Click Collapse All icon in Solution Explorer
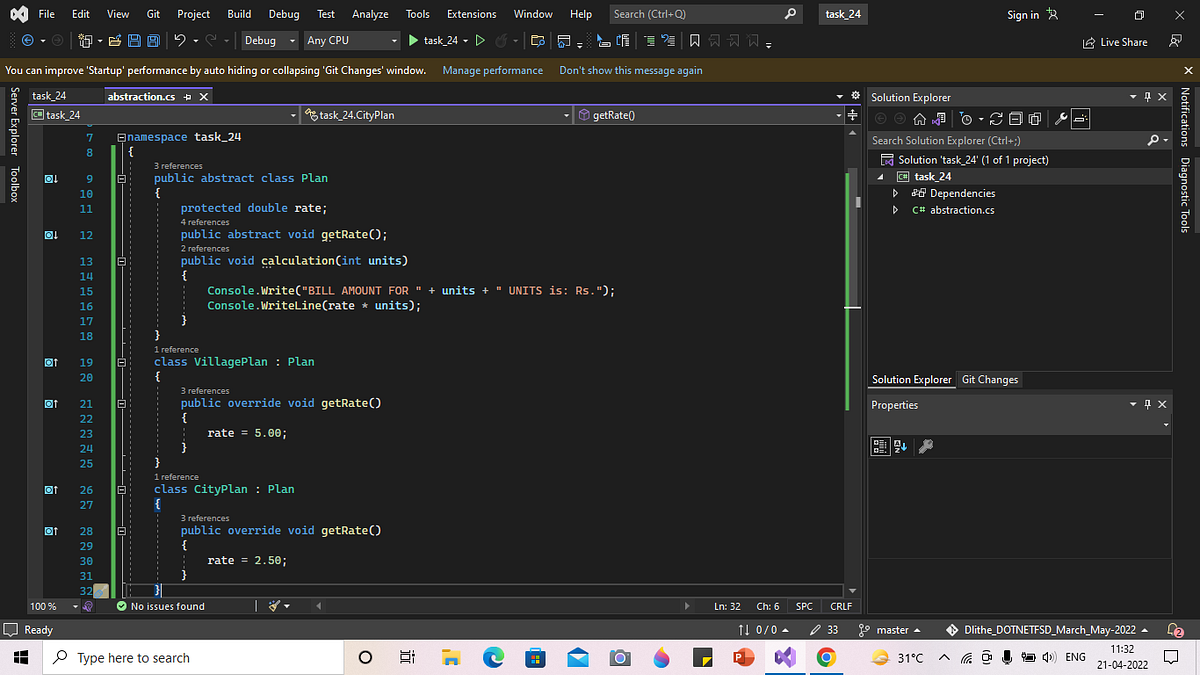Image resolution: width=1200 pixels, height=675 pixels. pyautogui.click(x=1016, y=118)
